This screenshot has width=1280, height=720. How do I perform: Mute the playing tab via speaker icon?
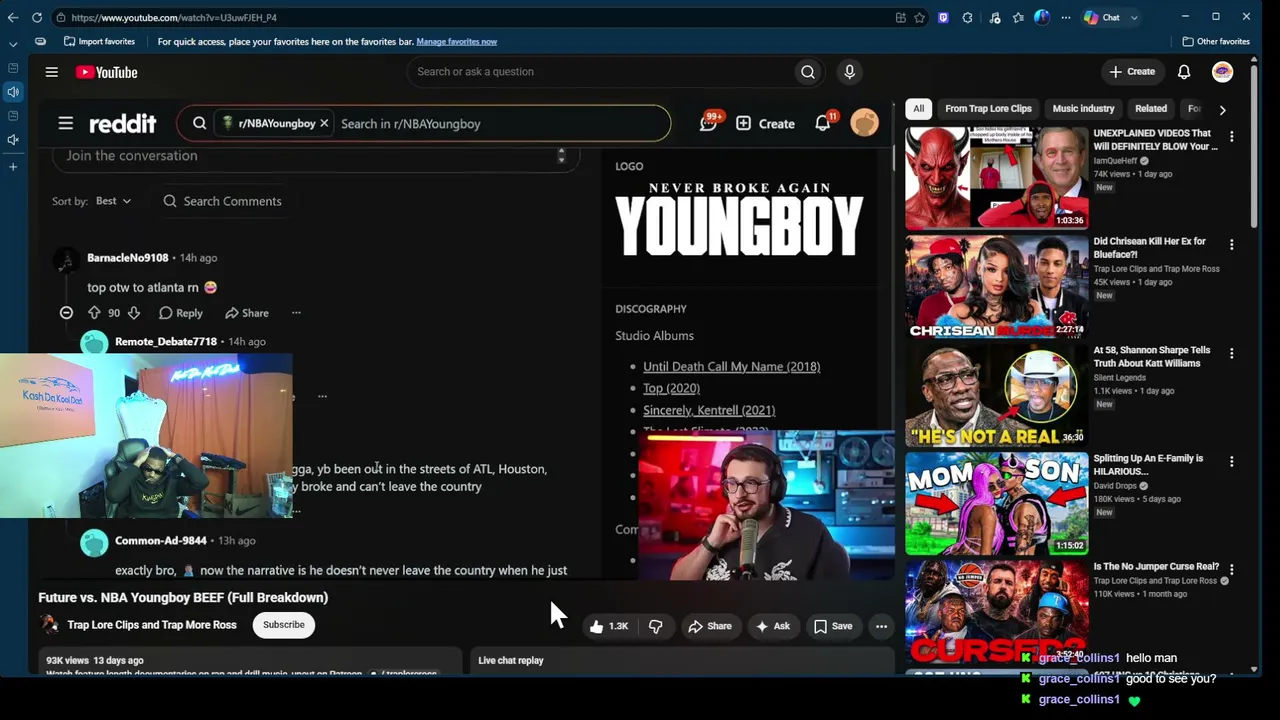click(13, 92)
